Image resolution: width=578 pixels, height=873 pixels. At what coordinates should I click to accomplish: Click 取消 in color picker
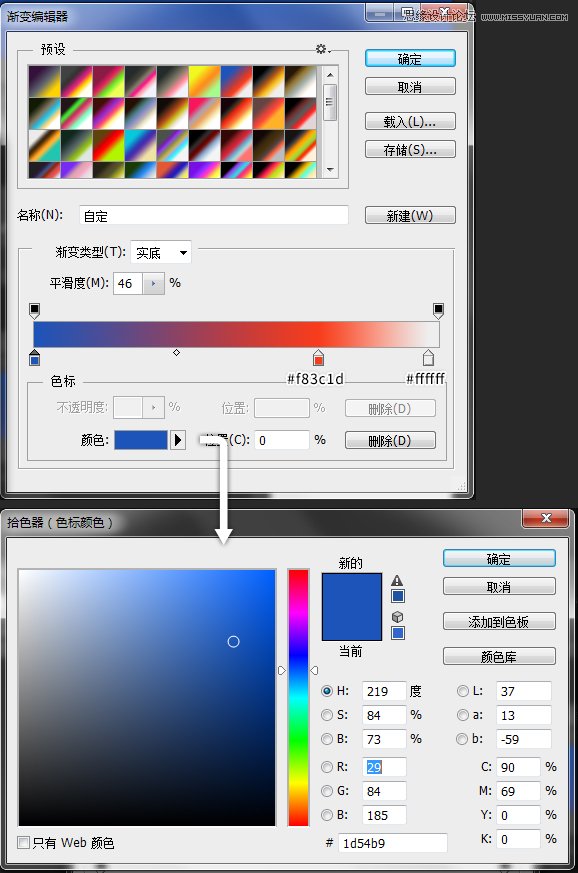(x=499, y=587)
